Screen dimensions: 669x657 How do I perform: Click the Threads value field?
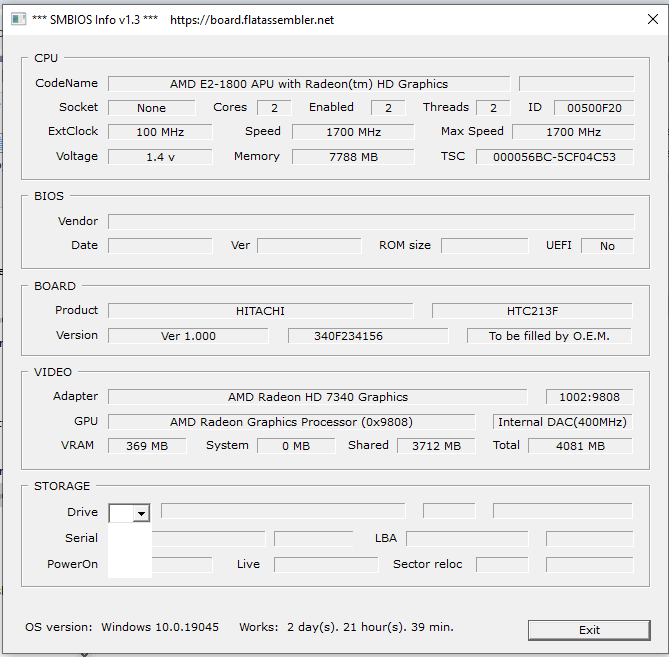click(x=493, y=108)
